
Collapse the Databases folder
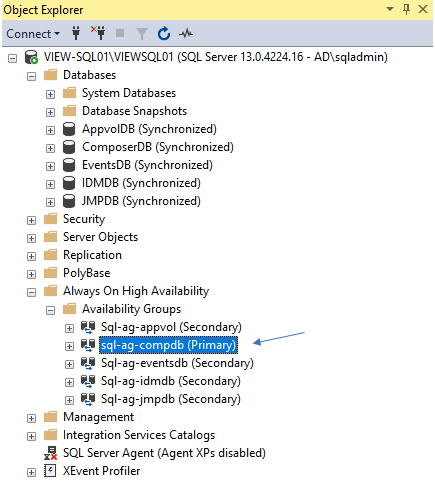click(31, 76)
